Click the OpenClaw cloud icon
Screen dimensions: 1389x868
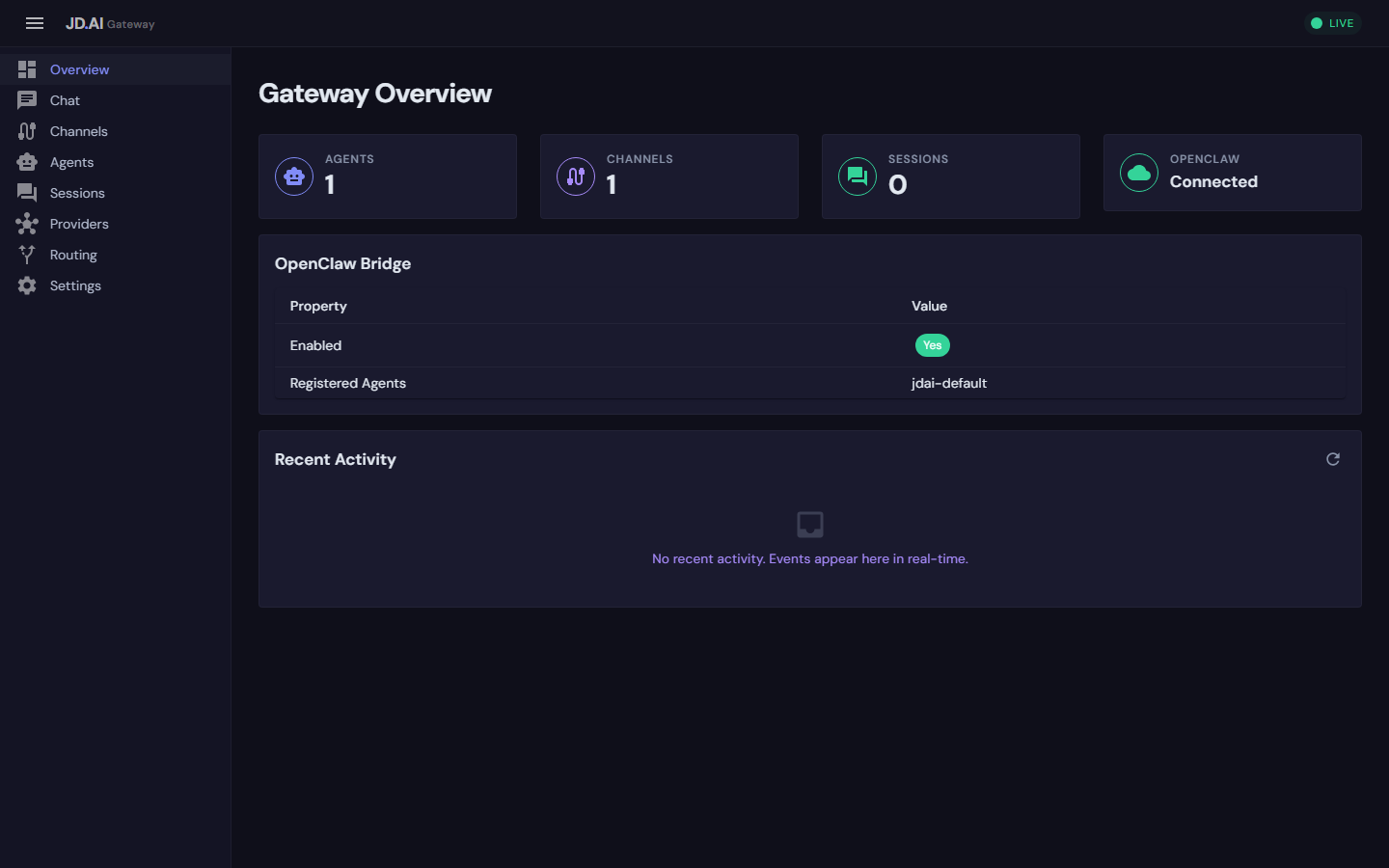1138,173
